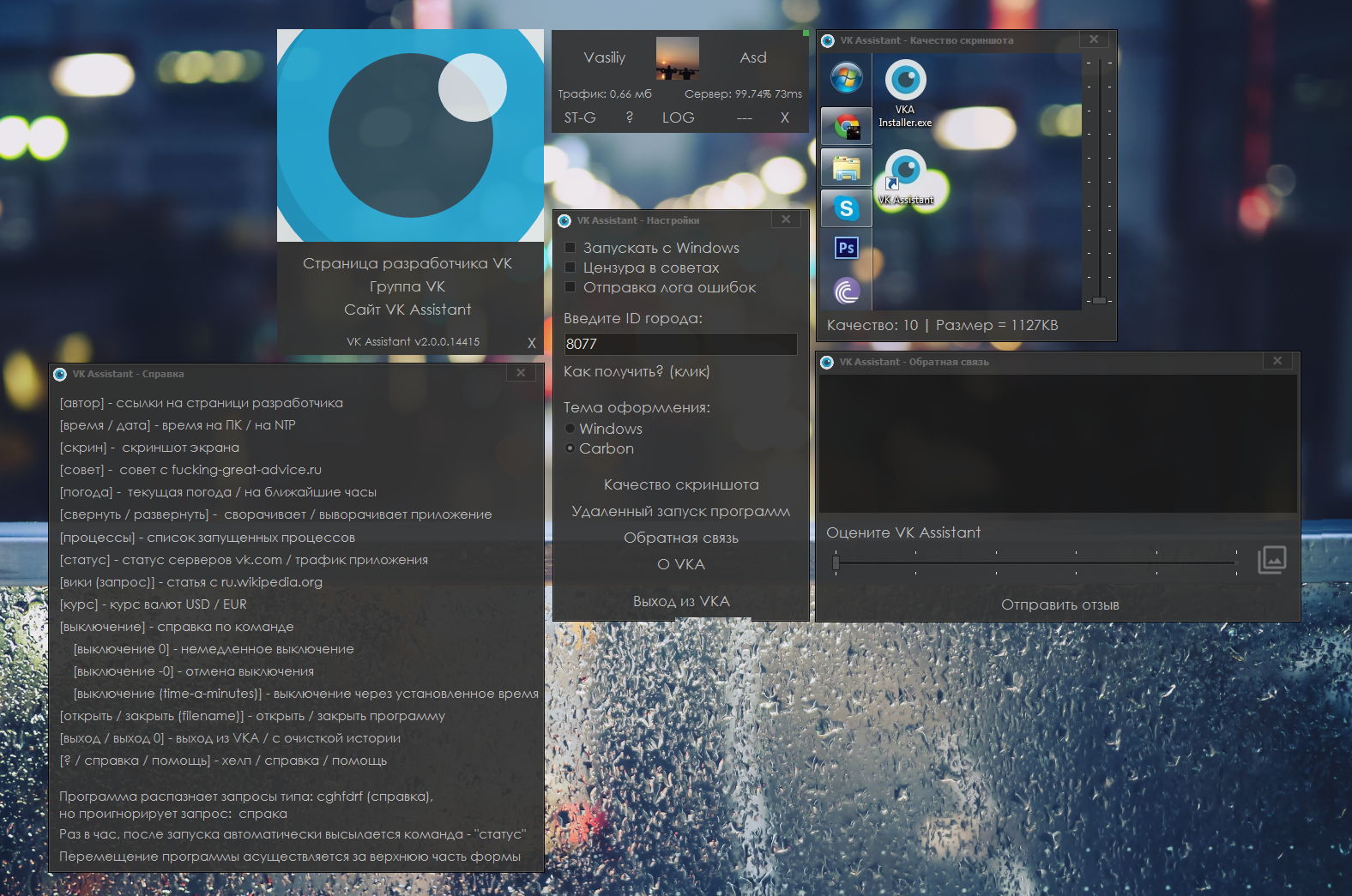Click the [скрин] - скриншот экрана line
Image resolution: width=1352 pixels, height=896 pixels.
click(x=149, y=448)
